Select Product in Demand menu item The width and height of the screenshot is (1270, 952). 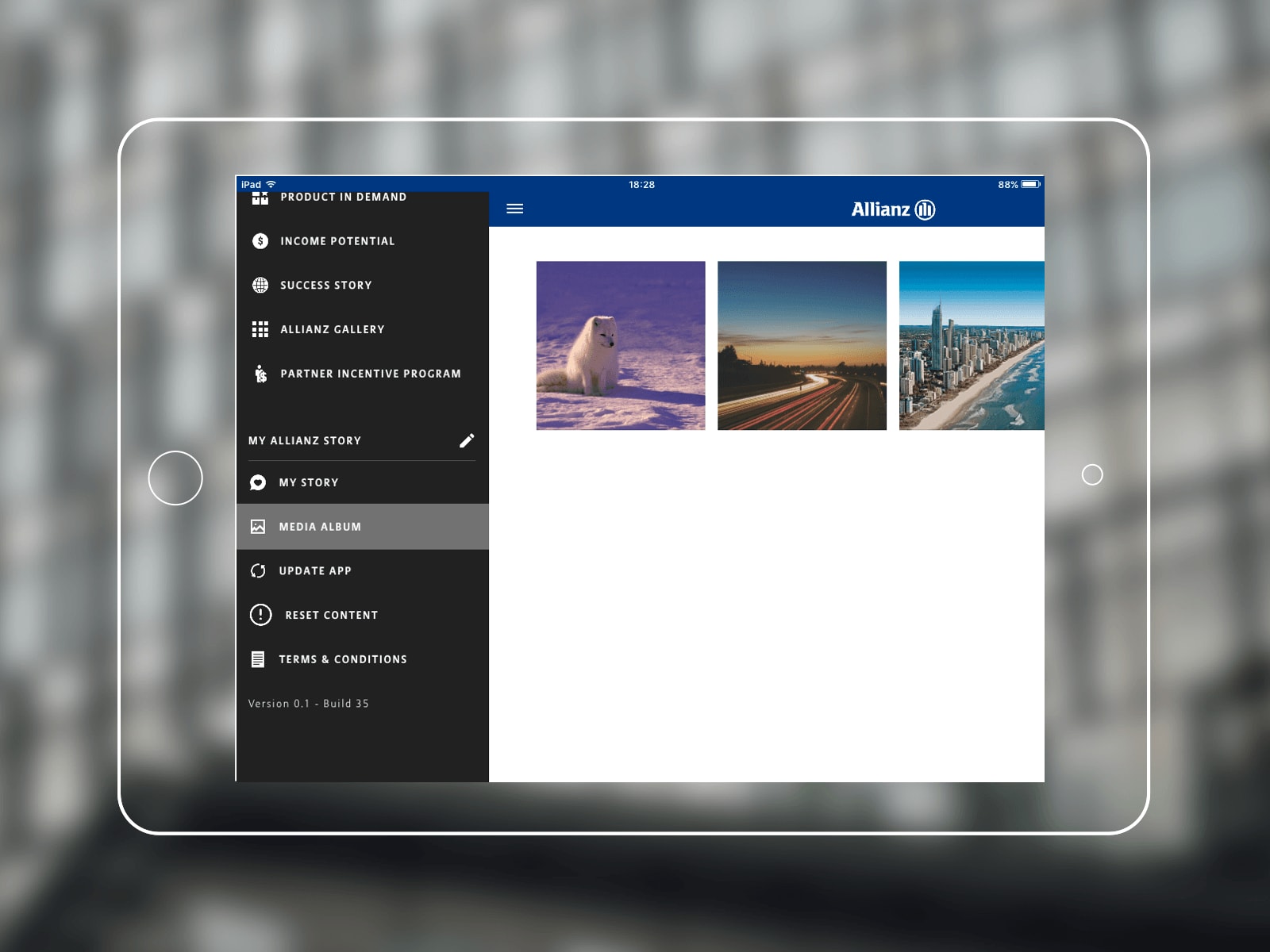pos(362,198)
